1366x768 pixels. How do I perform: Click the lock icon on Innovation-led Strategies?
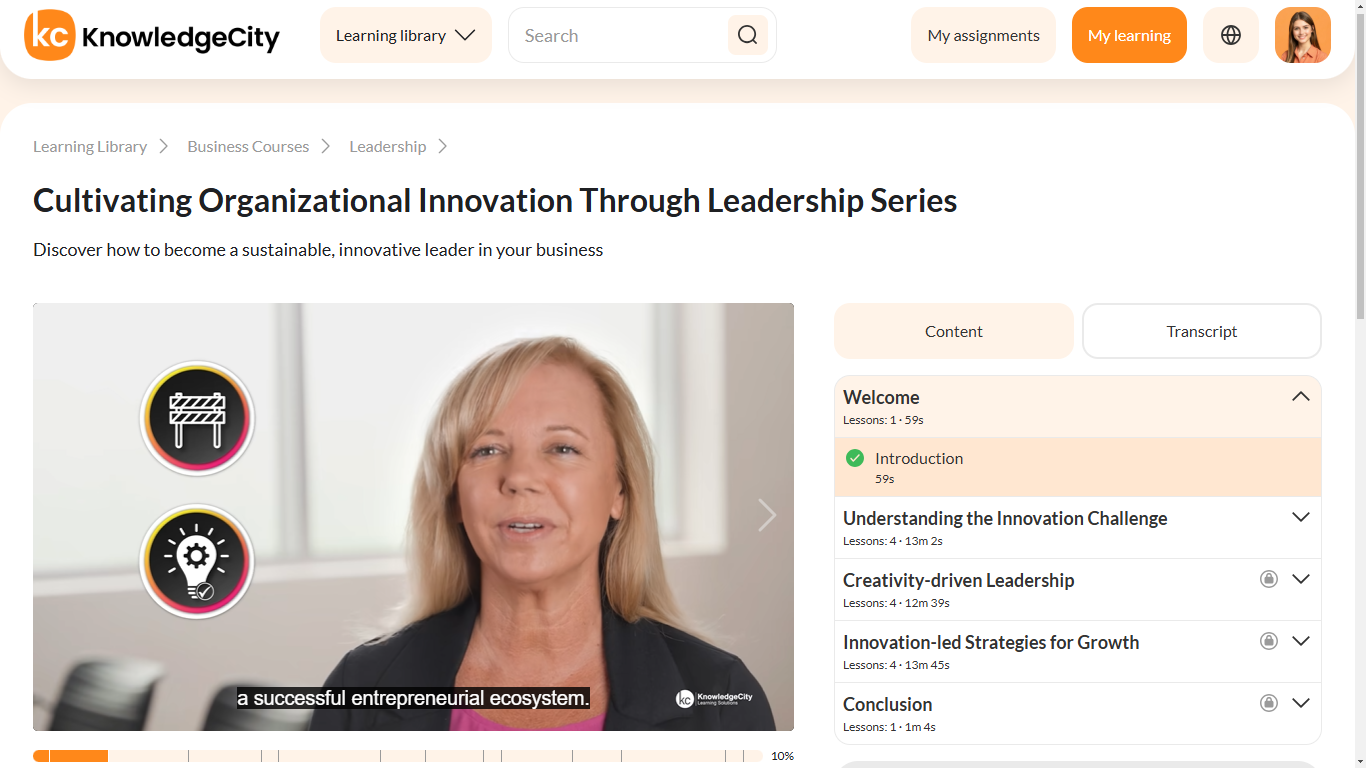click(x=1269, y=641)
